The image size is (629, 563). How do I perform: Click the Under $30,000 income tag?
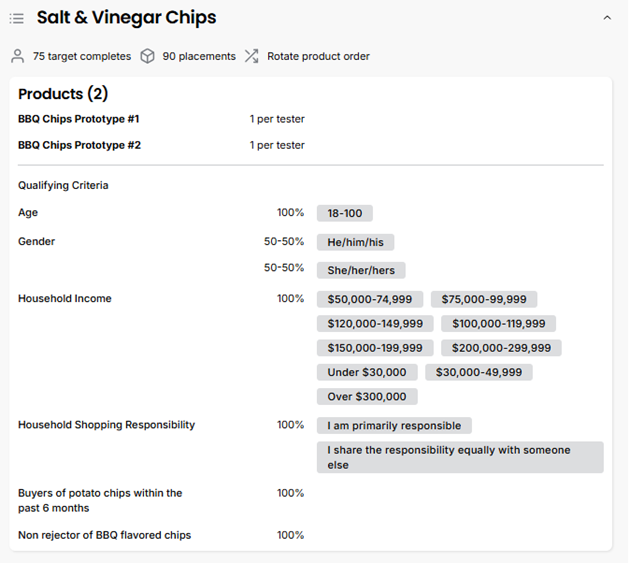367,372
